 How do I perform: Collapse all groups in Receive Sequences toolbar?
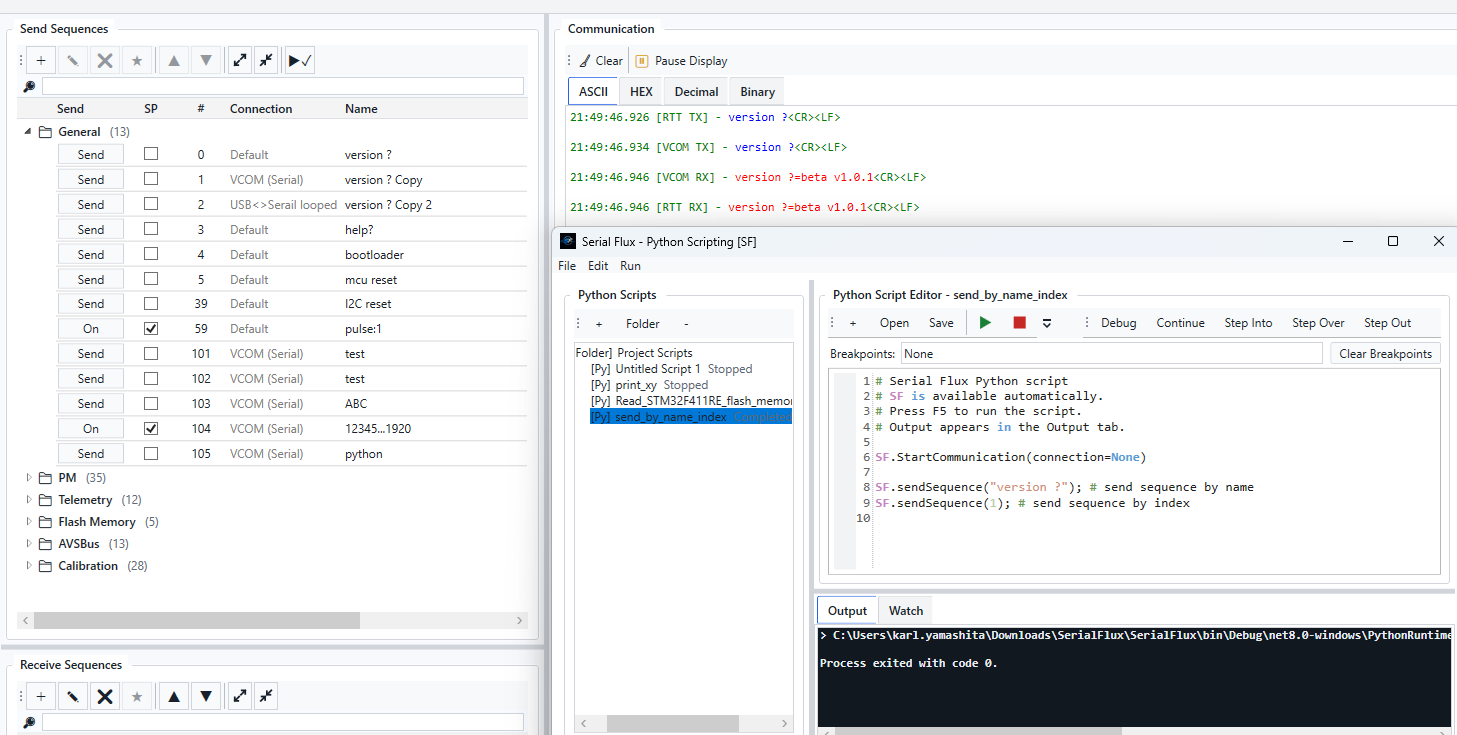click(x=266, y=696)
